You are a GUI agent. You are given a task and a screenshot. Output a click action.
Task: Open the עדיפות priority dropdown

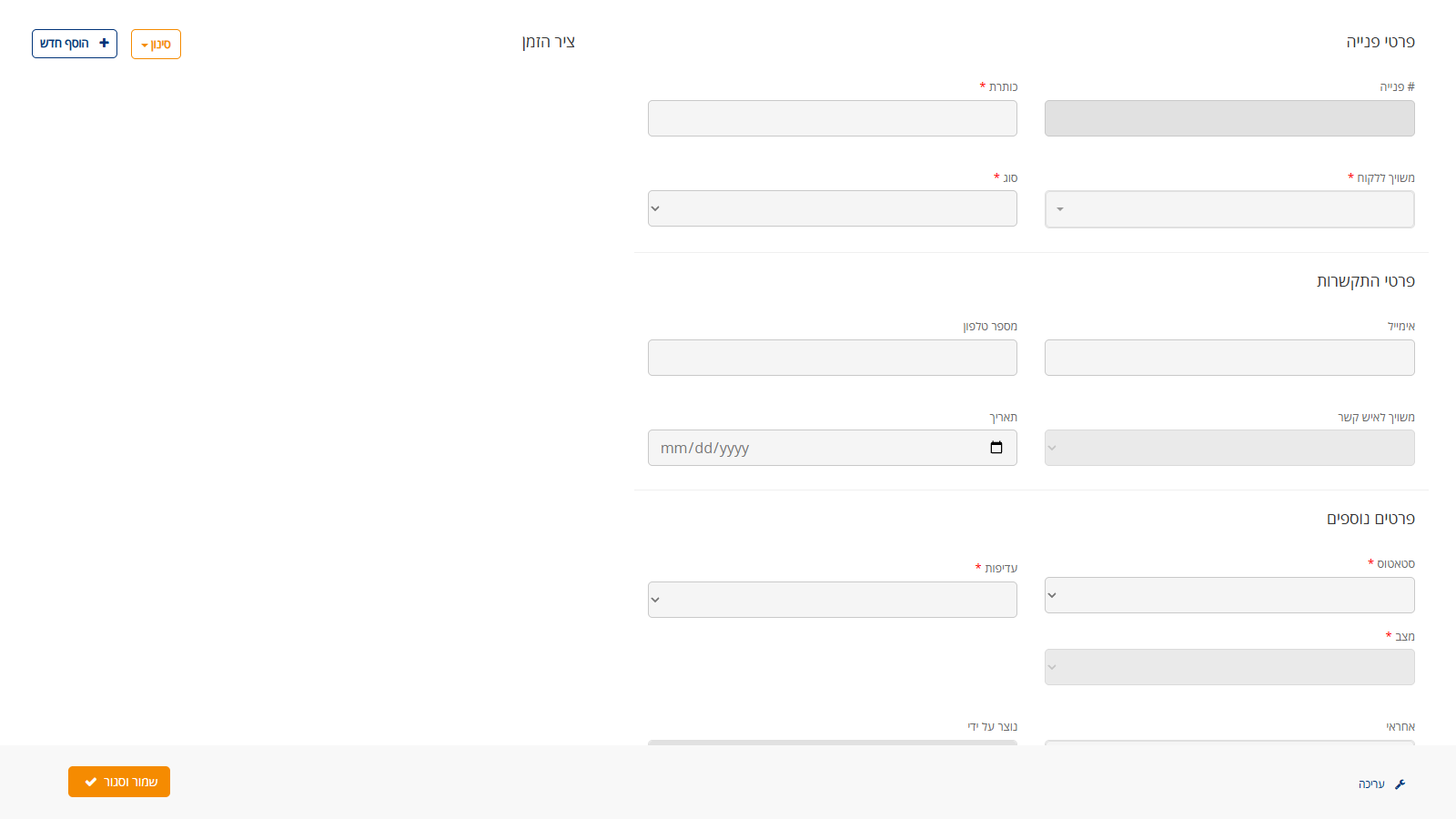coord(832,600)
